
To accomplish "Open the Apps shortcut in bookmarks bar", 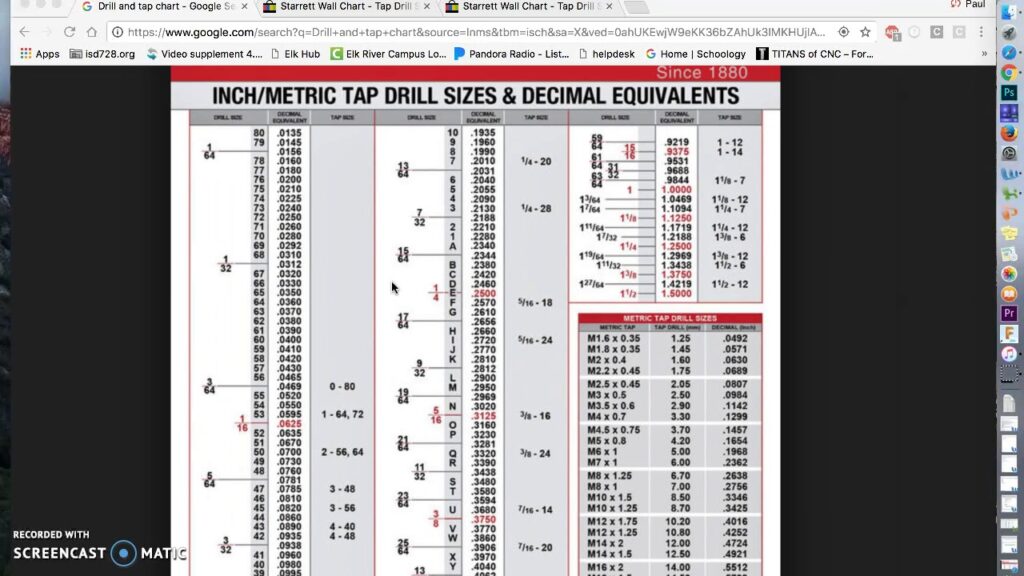I will click(40, 54).
